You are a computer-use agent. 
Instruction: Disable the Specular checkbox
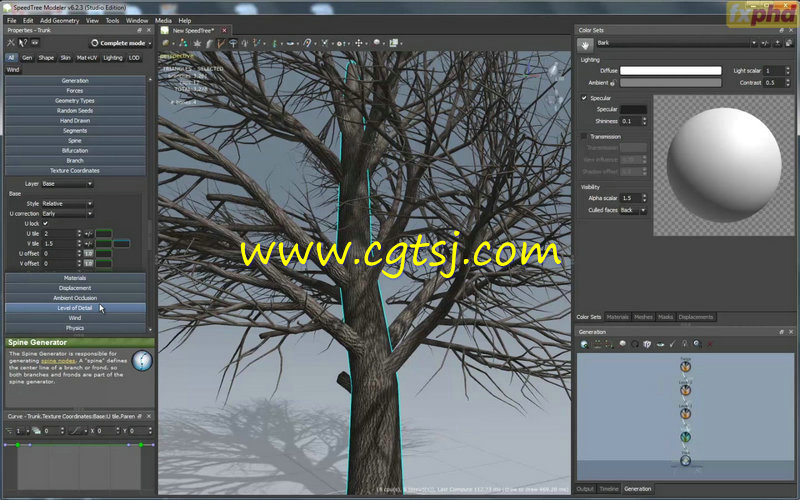584,98
